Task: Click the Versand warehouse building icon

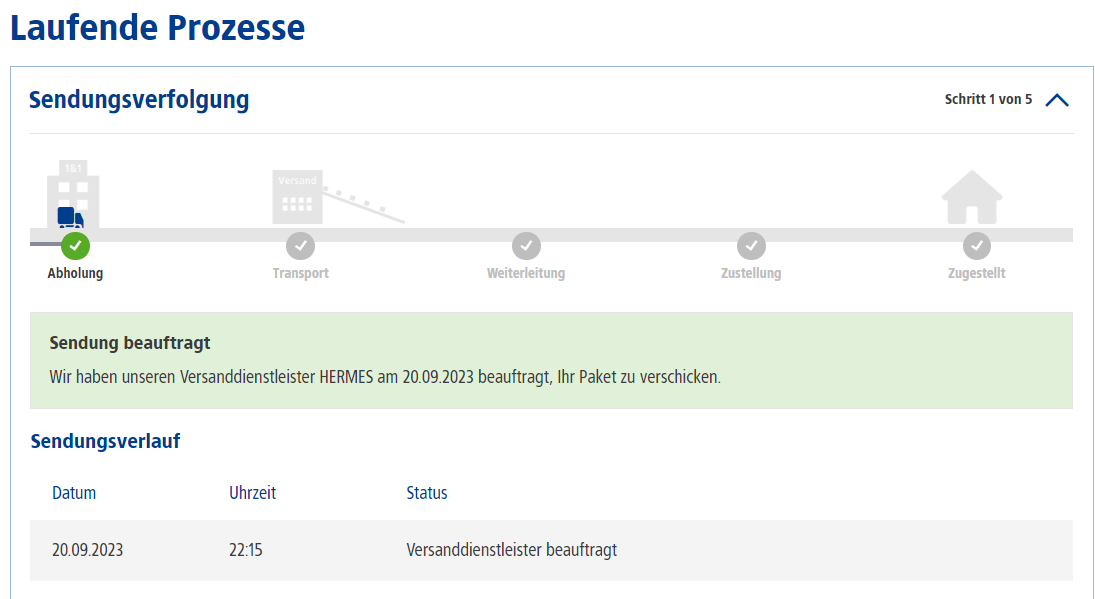Action: click(x=297, y=197)
